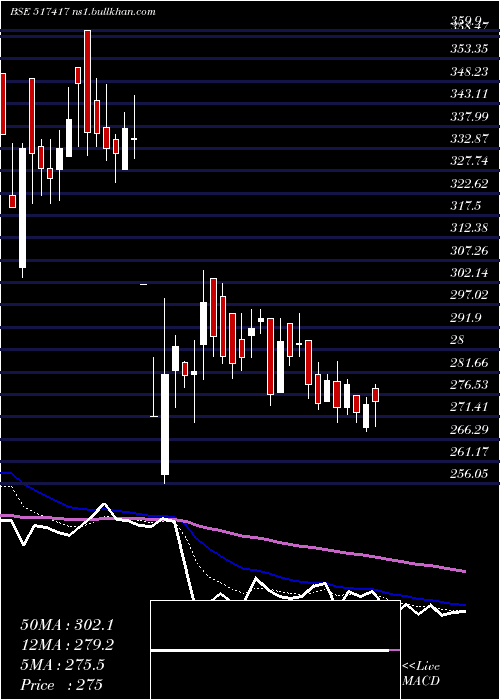Click the 343.11 price axis label
500x700 pixels.
click(x=468, y=94)
